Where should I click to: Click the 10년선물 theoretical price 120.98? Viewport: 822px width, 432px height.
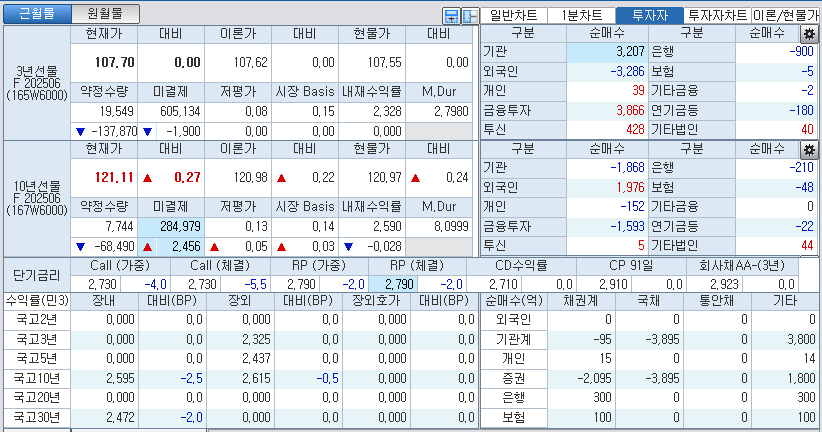point(250,177)
